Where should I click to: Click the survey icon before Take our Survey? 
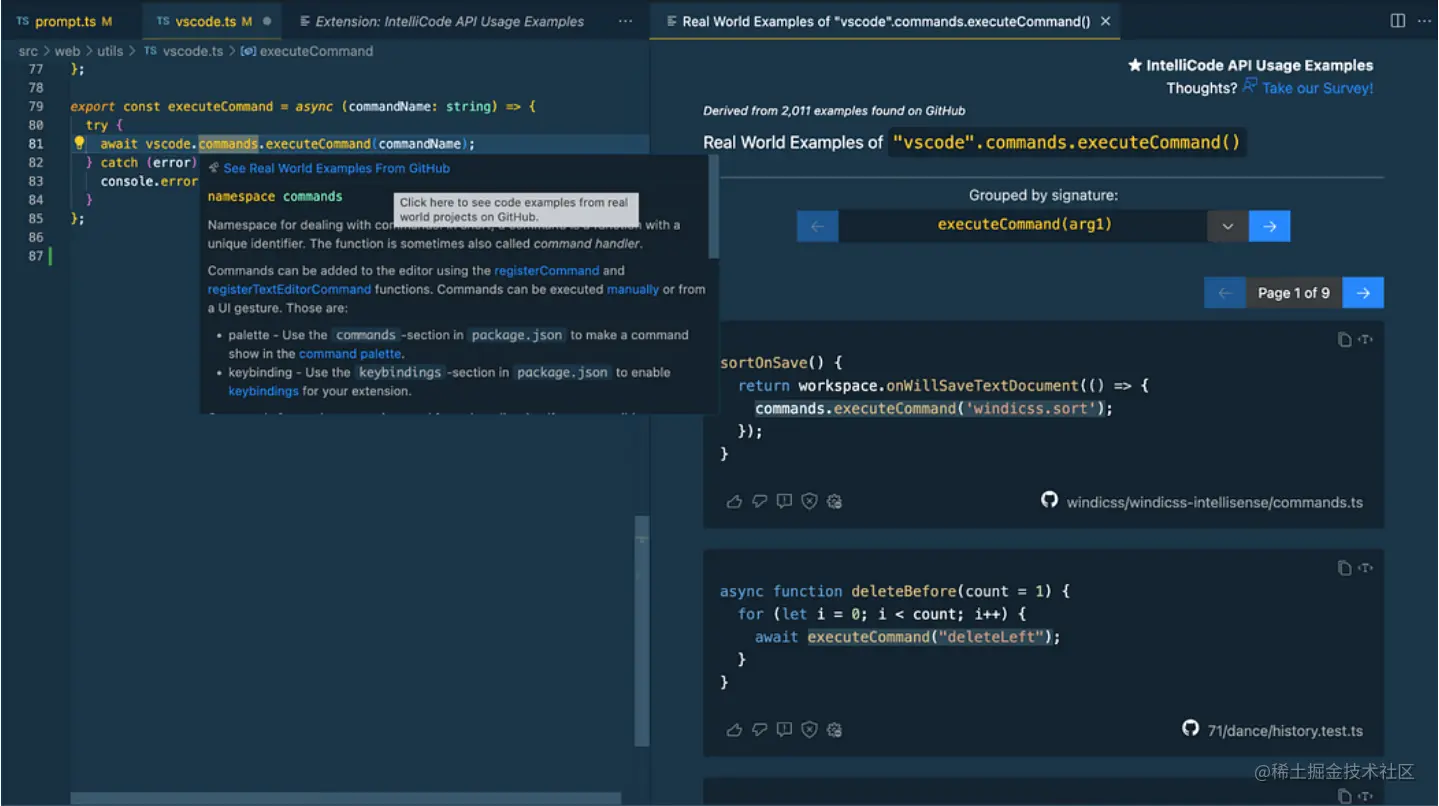click(1250, 86)
